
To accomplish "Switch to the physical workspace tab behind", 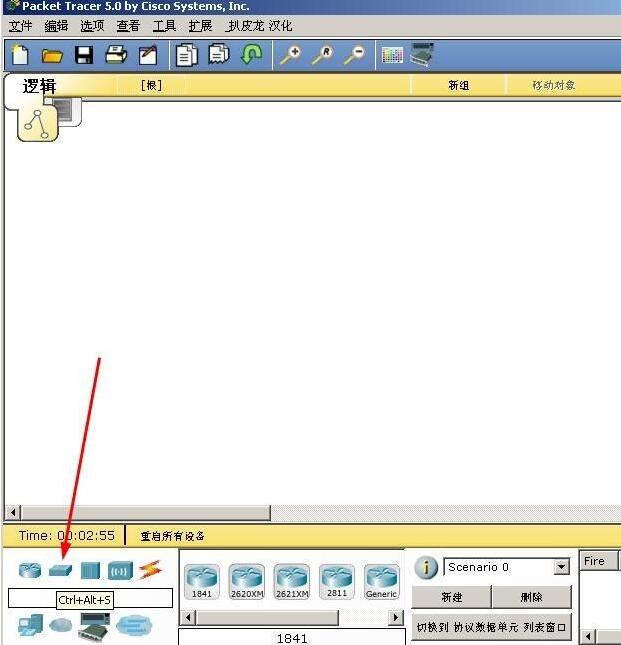I will click(68, 111).
